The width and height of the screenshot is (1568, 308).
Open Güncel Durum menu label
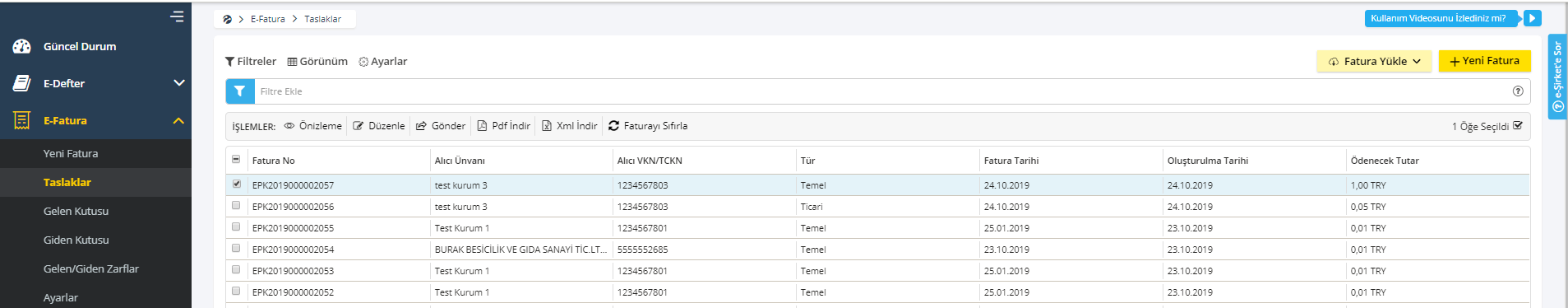(x=80, y=46)
